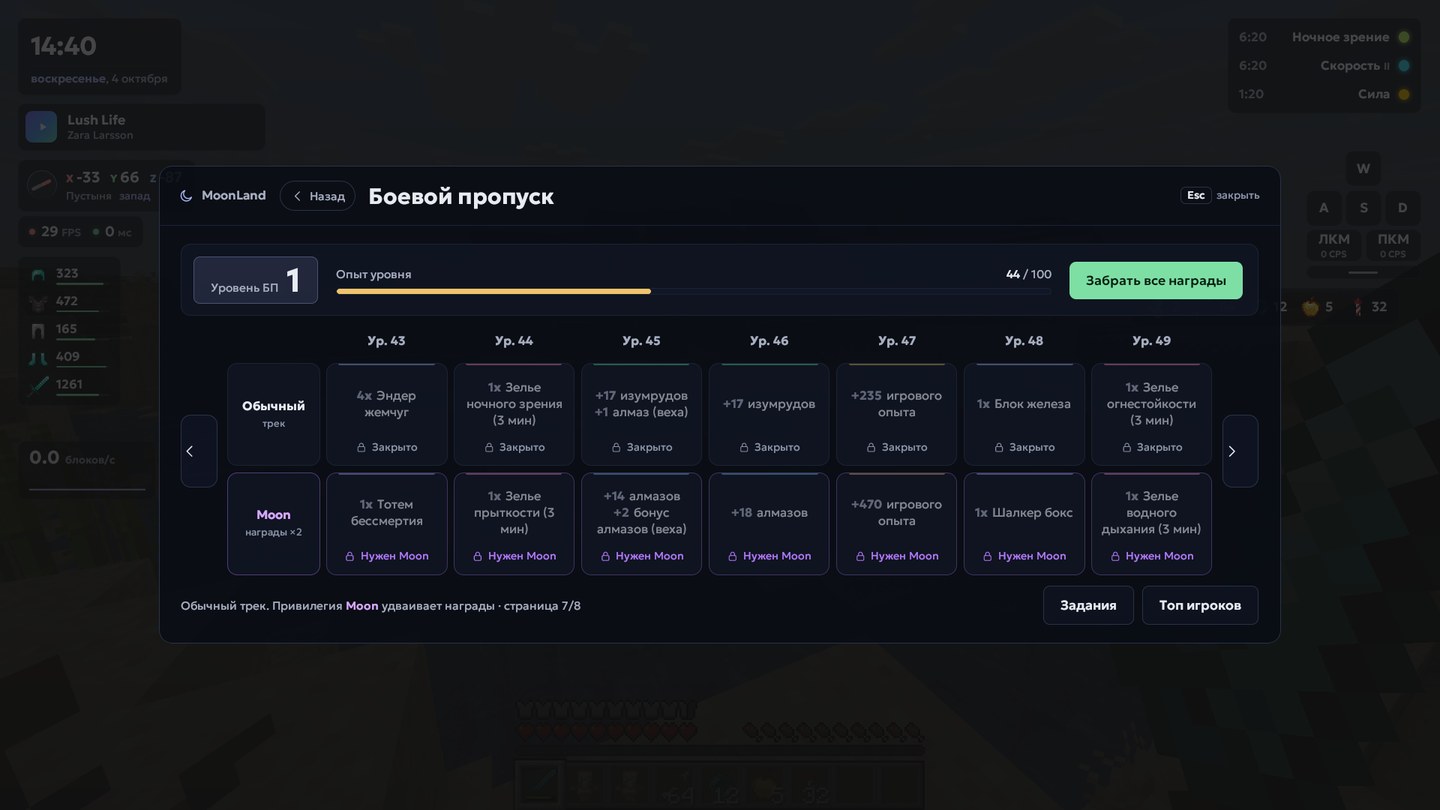Click the ПКМ mouse button indicator
Screen dimensions: 1440x810
point(1393,245)
